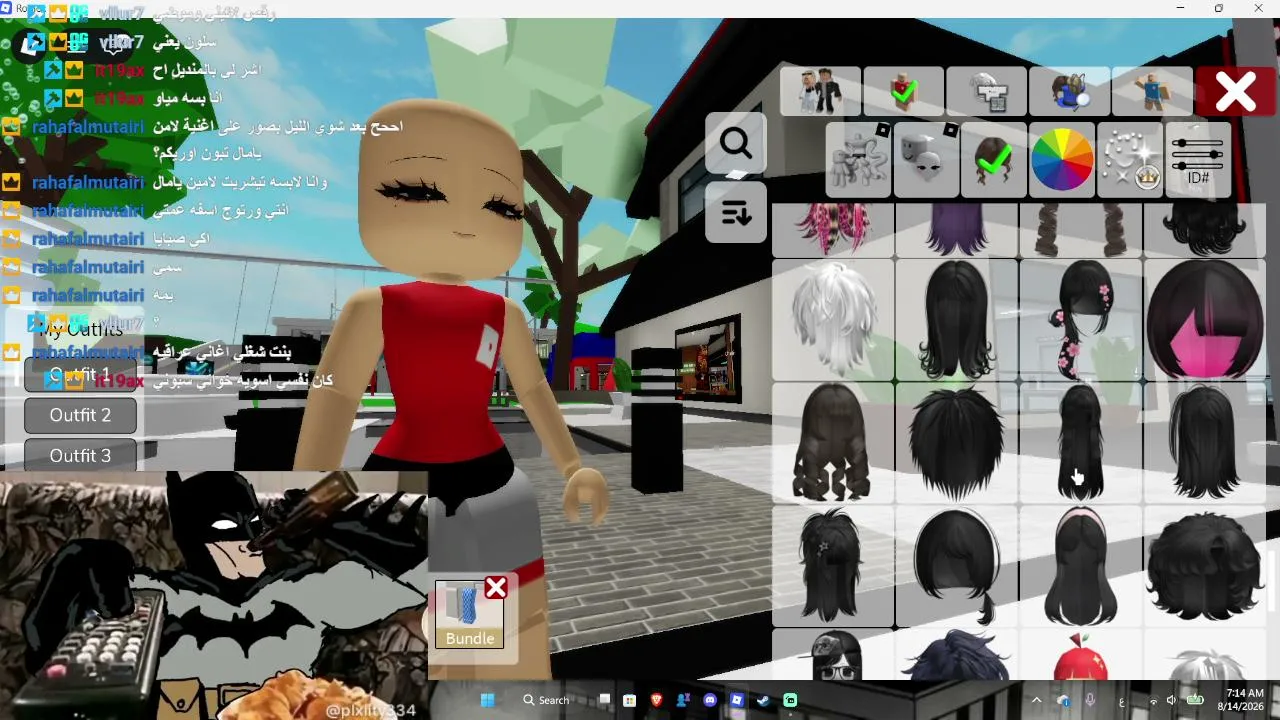Close the avatar editor with the red X
This screenshot has height=720, width=1280.
[1235, 92]
